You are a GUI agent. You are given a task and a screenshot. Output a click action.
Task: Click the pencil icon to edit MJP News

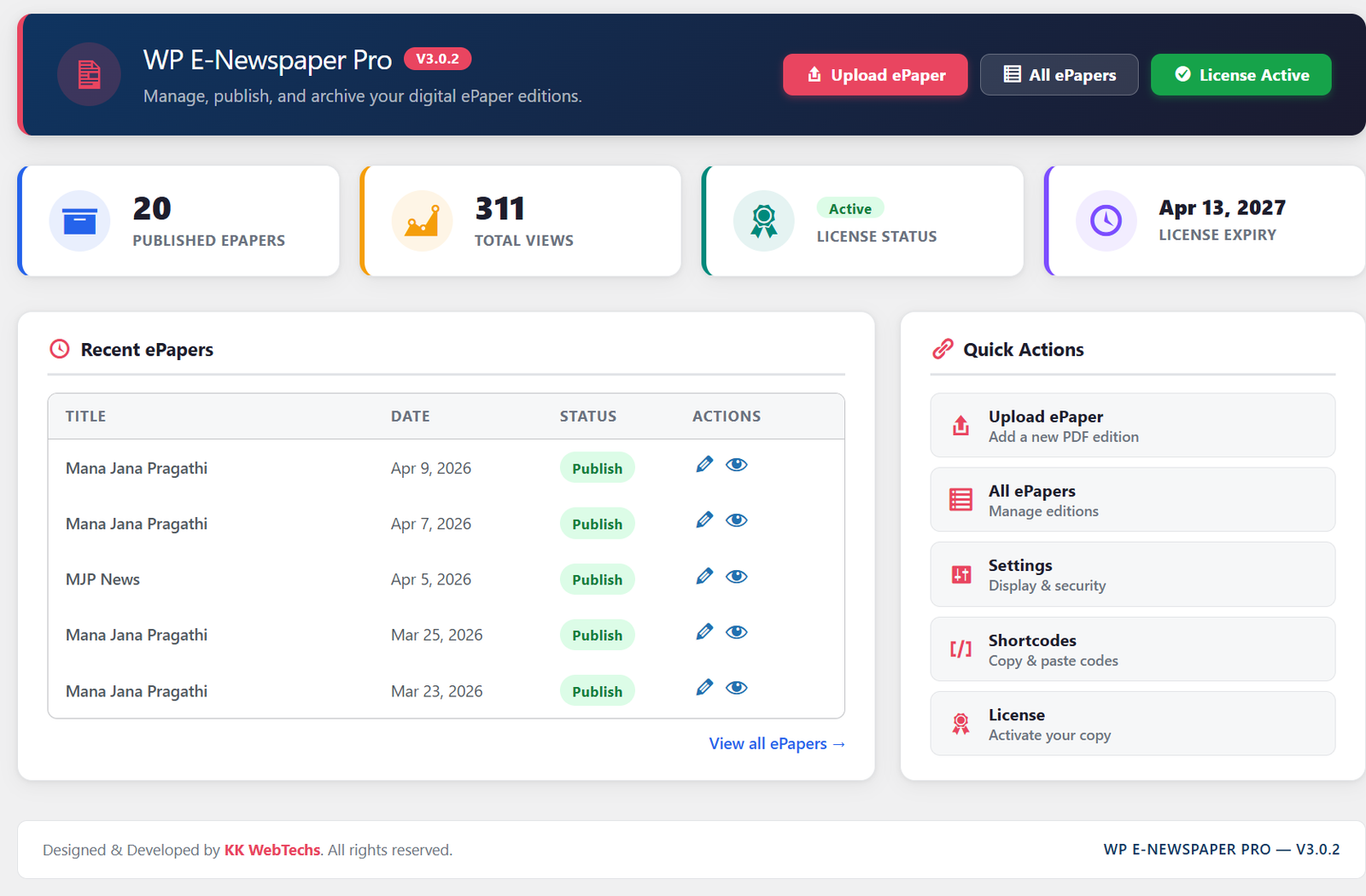(x=703, y=576)
